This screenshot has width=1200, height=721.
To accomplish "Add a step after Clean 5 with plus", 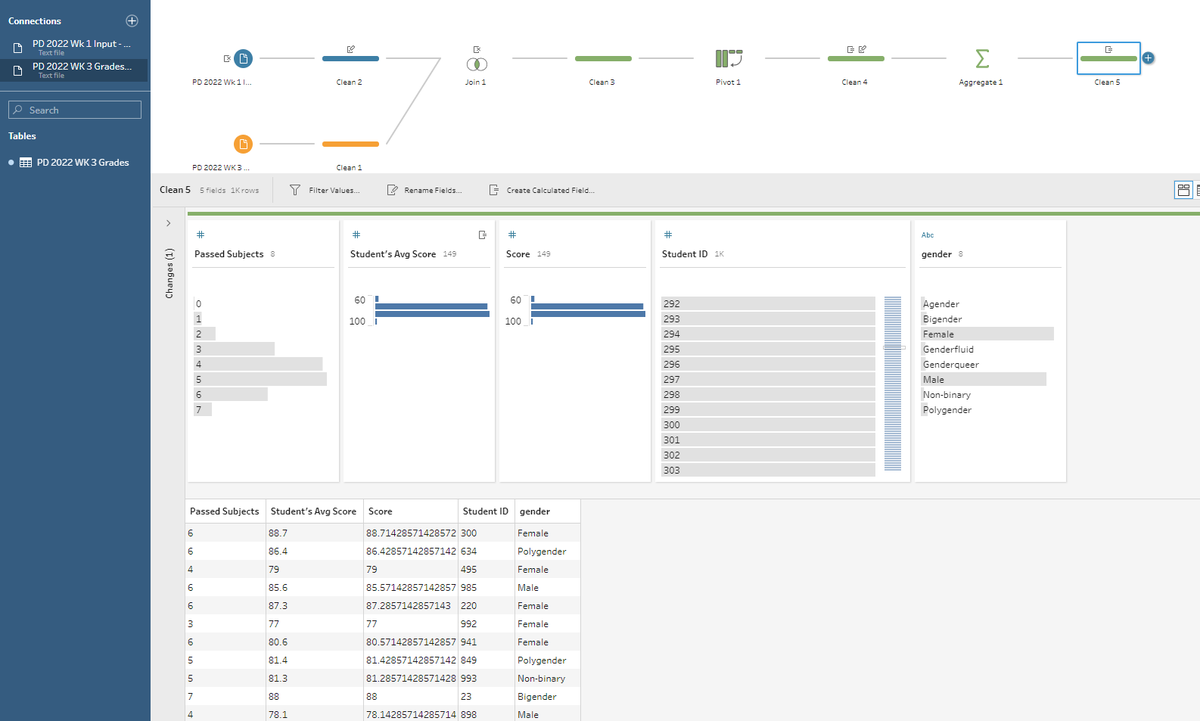I will click(x=1148, y=58).
